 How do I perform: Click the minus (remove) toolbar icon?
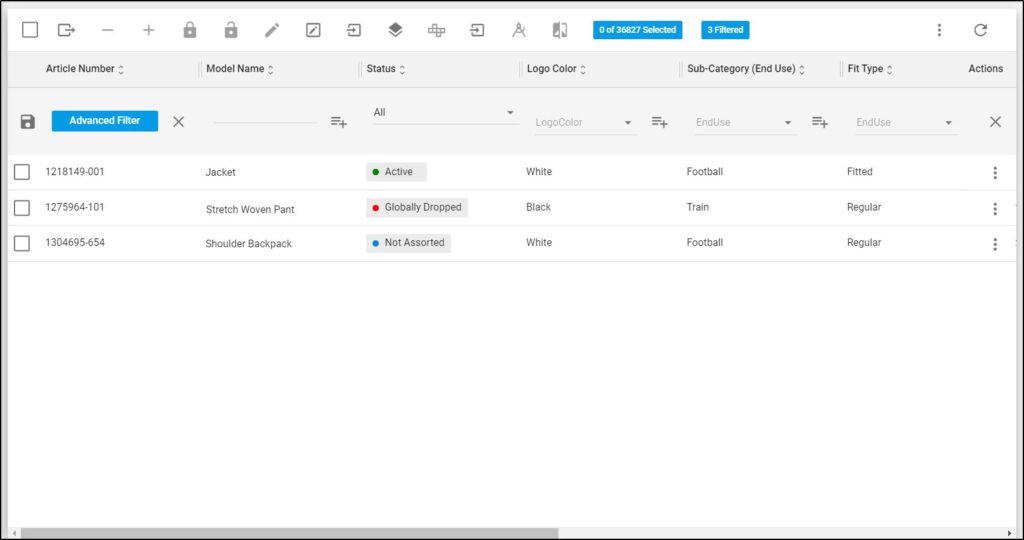(108, 30)
